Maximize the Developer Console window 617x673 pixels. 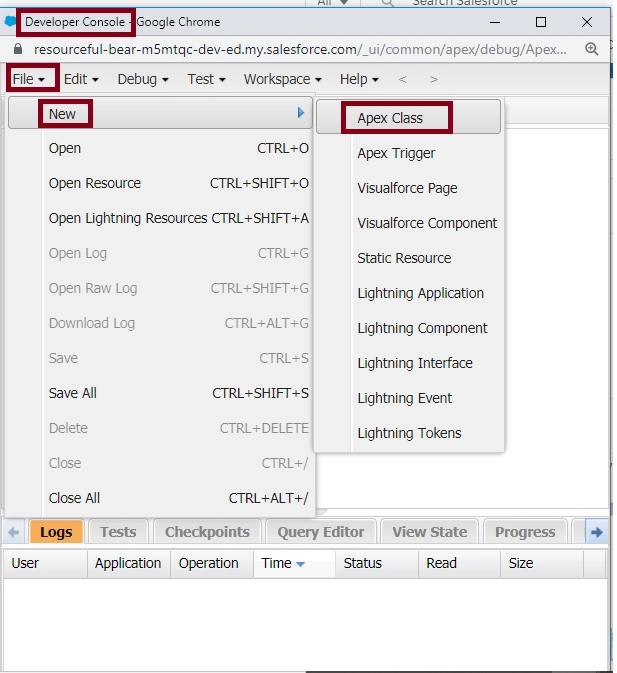coord(541,22)
